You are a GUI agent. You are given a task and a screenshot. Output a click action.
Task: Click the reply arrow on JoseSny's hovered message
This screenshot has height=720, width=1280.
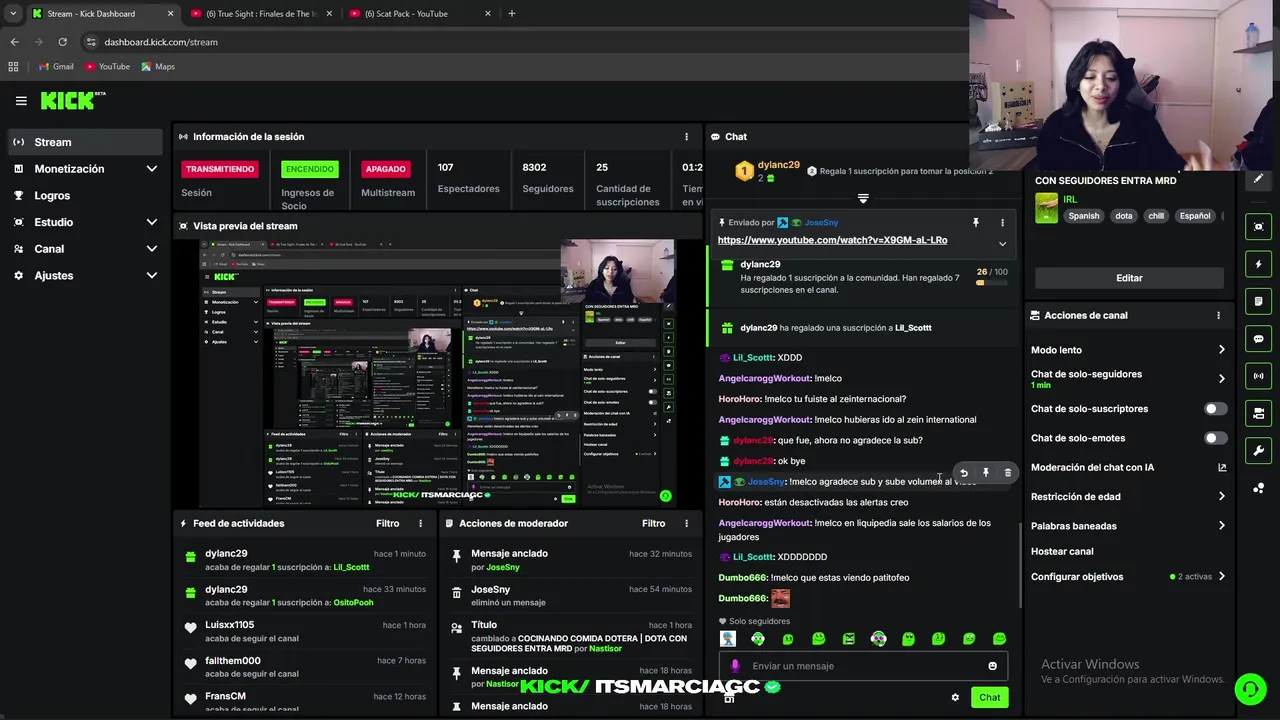pyautogui.click(x=964, y=473)
